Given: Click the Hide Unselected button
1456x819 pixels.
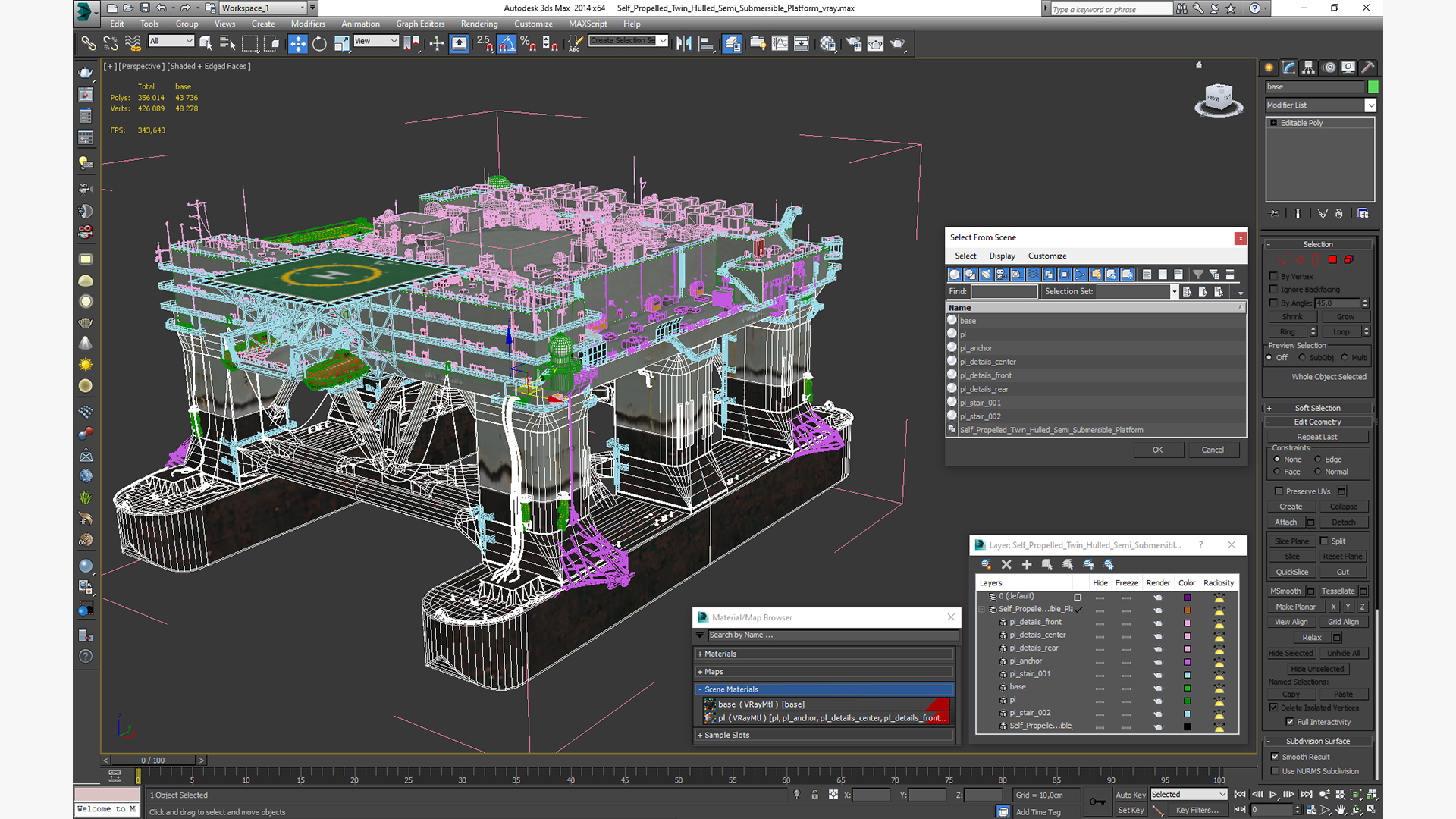Looking at the screenshot, I should pos(1317,669).
